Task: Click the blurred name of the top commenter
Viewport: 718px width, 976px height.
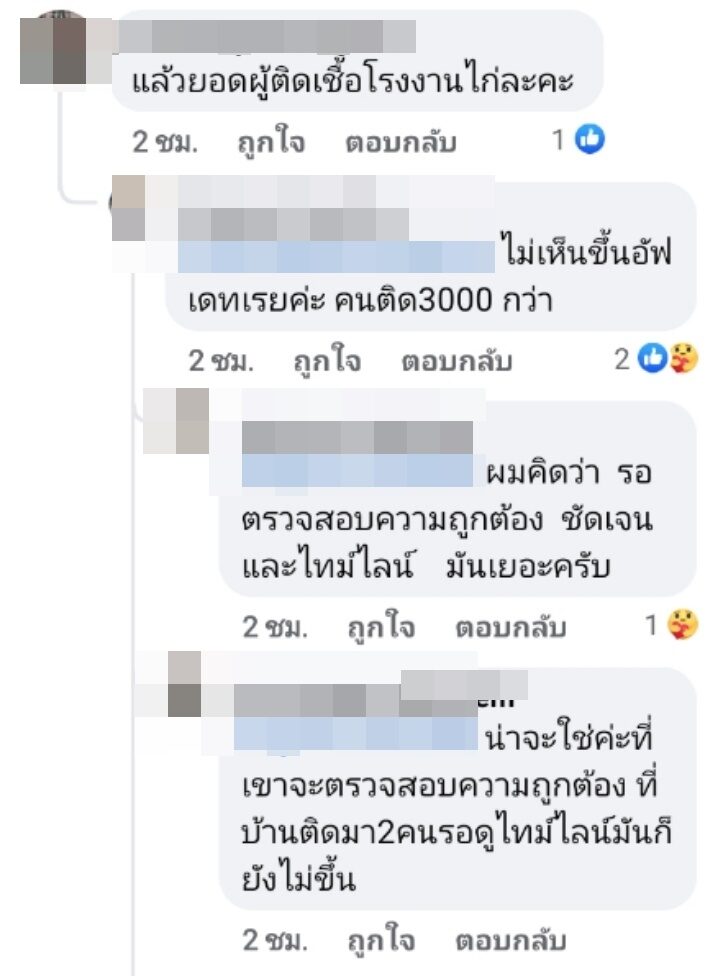Action: click(x=266, y=36)
